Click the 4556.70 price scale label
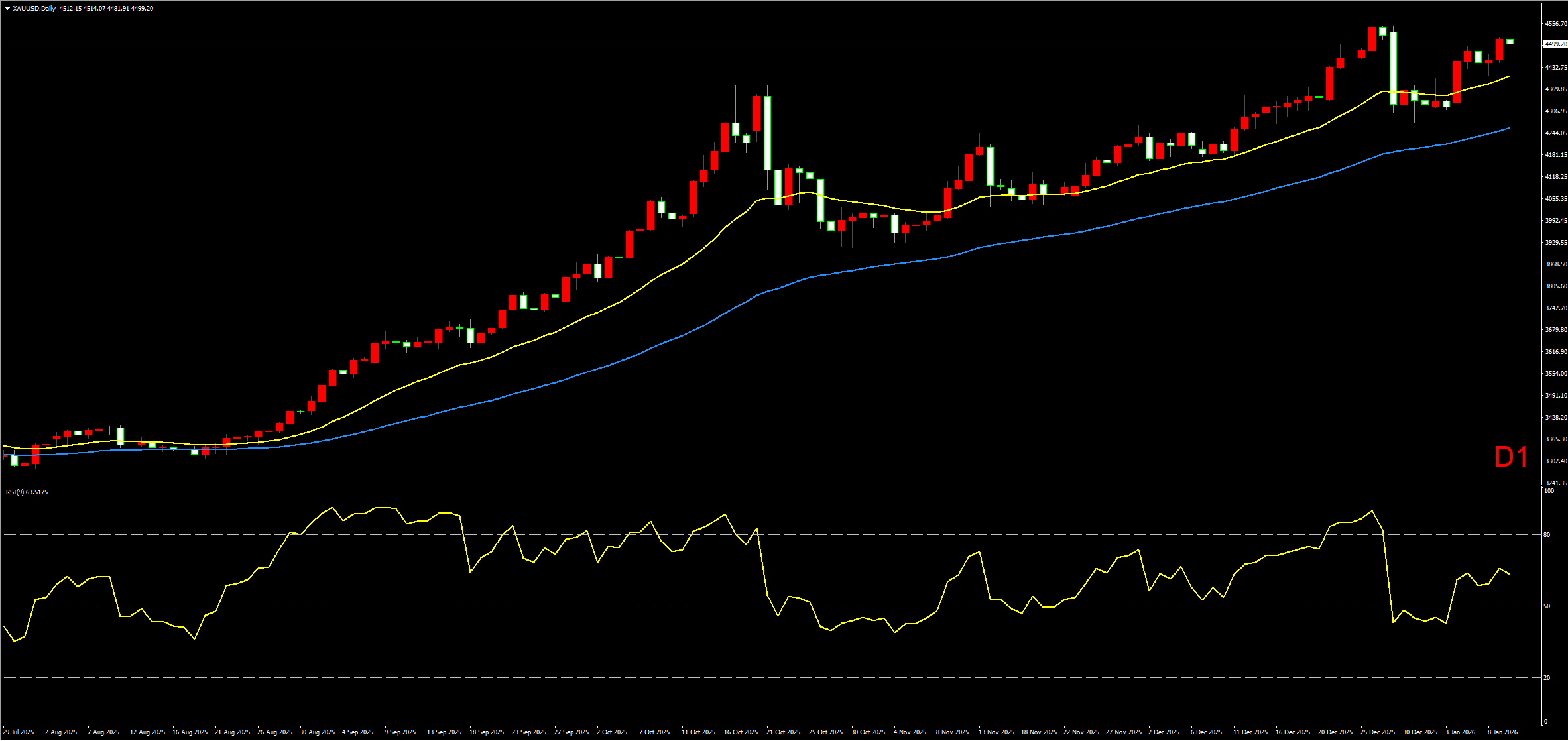Screen dimensions: 1568x741 pyautogui.click(x=1555, y=24)
